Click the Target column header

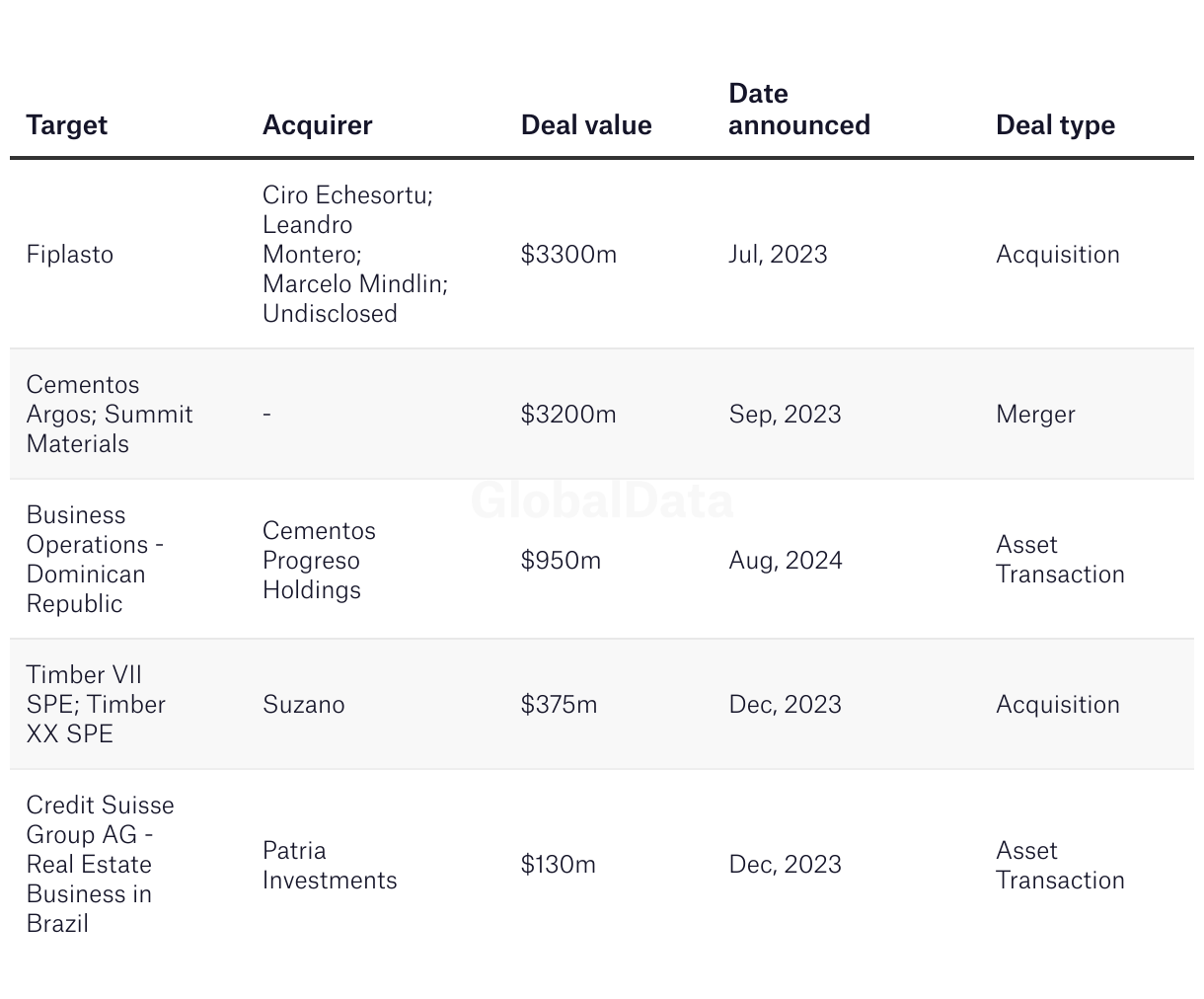[x=67, y=125]
